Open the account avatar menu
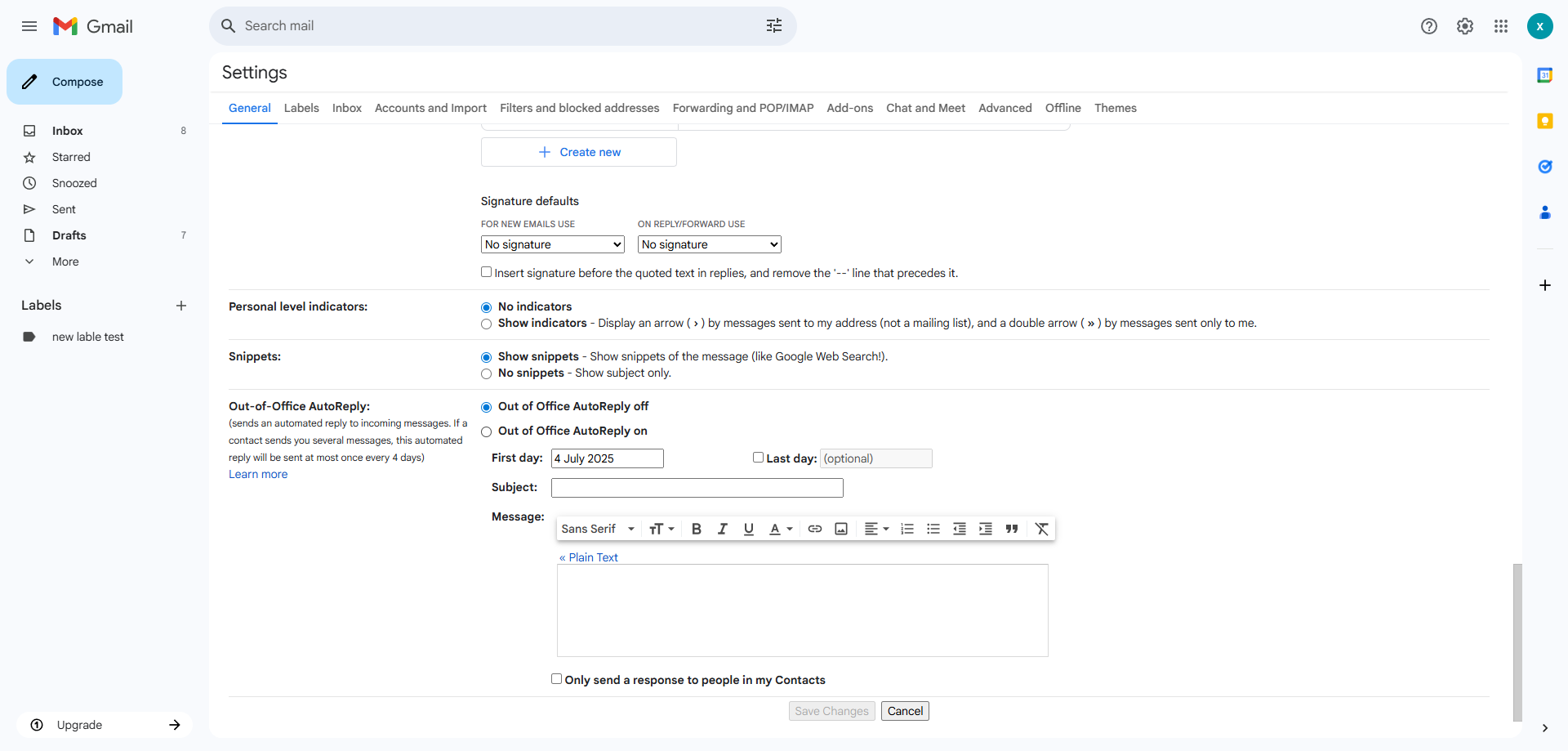 (x=1540, y=26)
